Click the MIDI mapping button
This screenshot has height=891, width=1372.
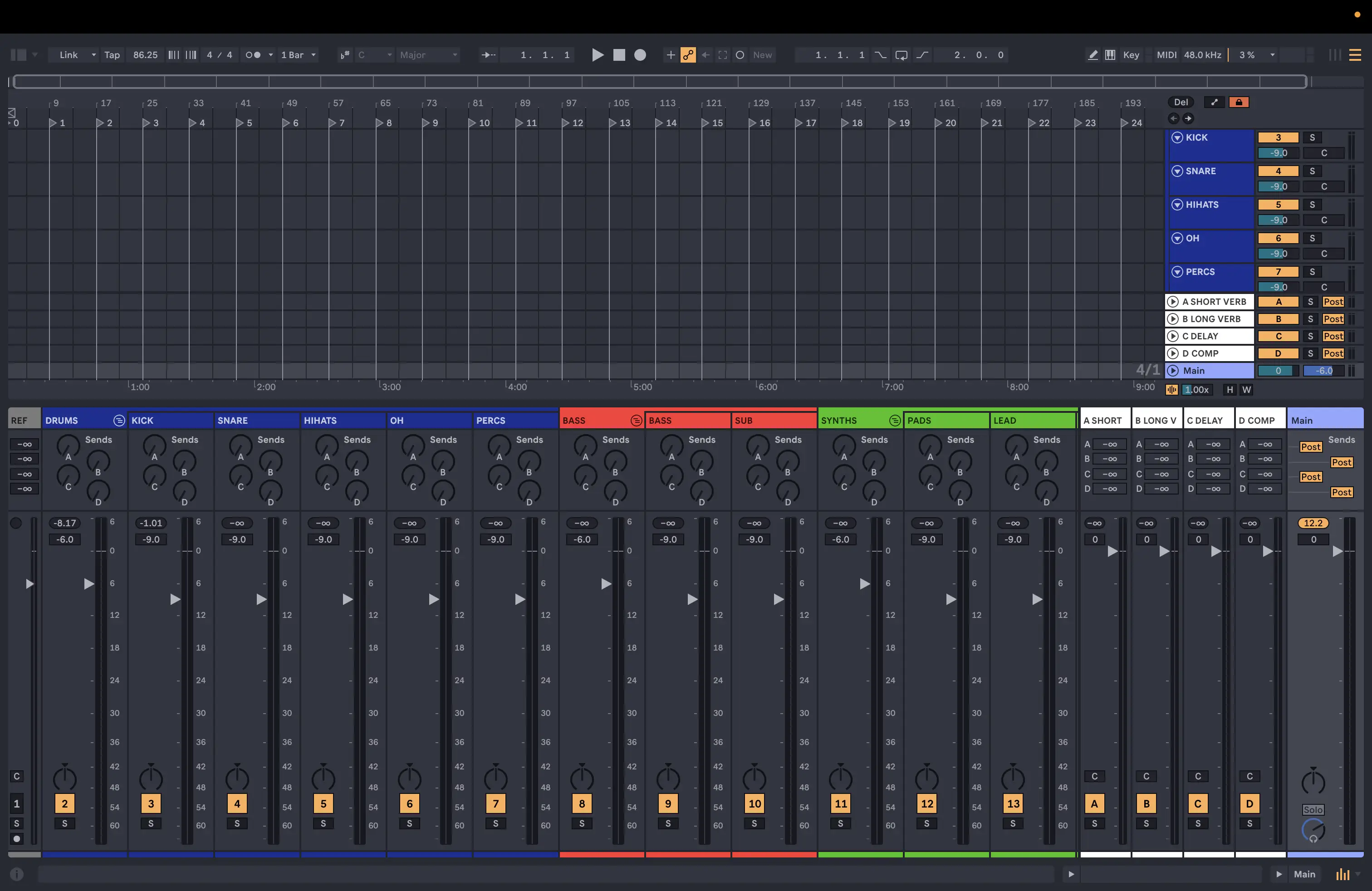[x=1166, y=55]
